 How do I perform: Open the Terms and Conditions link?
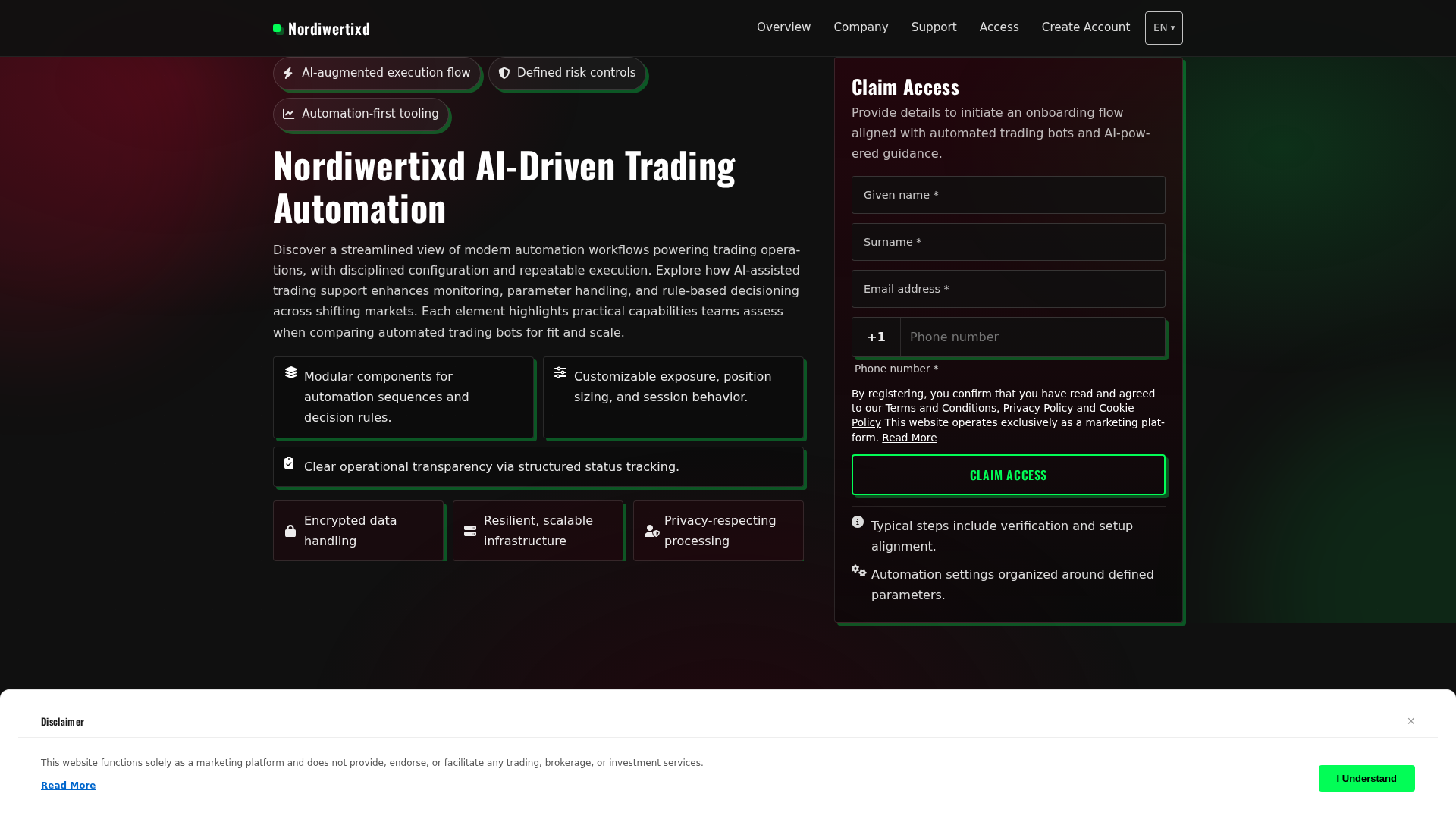pyautogui.click(x=940, y=408)
